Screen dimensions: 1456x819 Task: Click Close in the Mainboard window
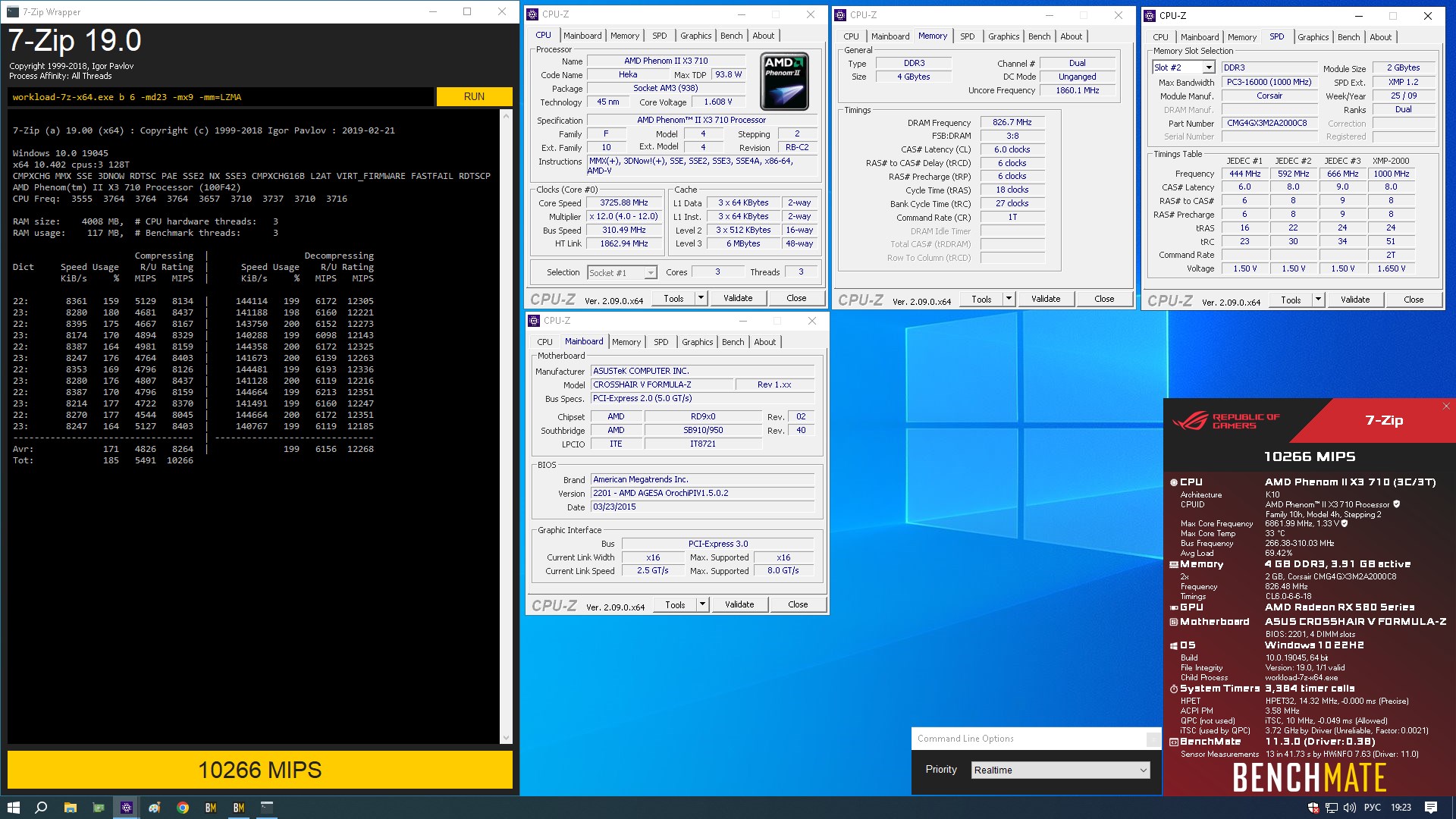coord(798,604)
